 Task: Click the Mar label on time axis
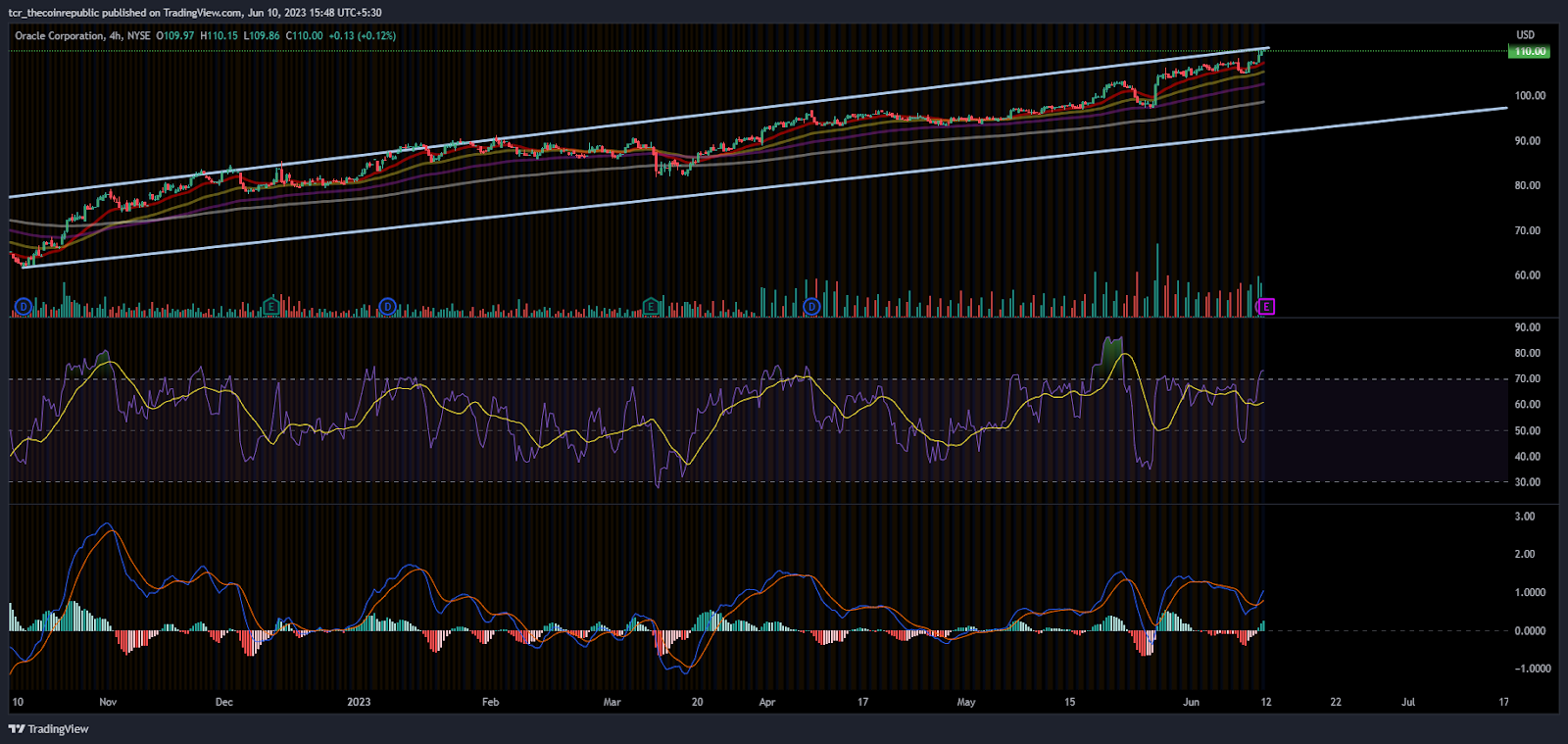point(612,702)
